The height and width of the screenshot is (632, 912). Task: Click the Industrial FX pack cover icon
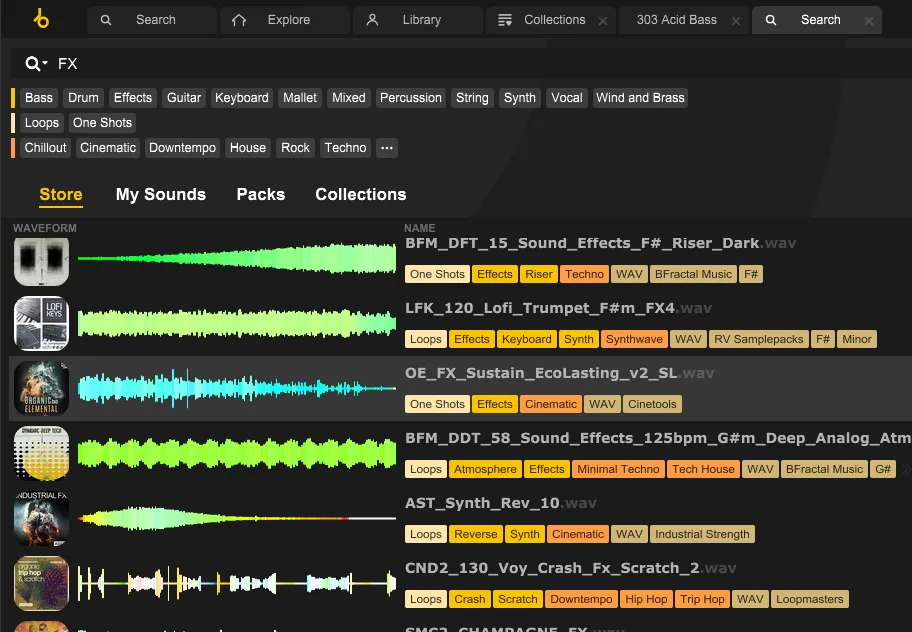click(41, 518)
